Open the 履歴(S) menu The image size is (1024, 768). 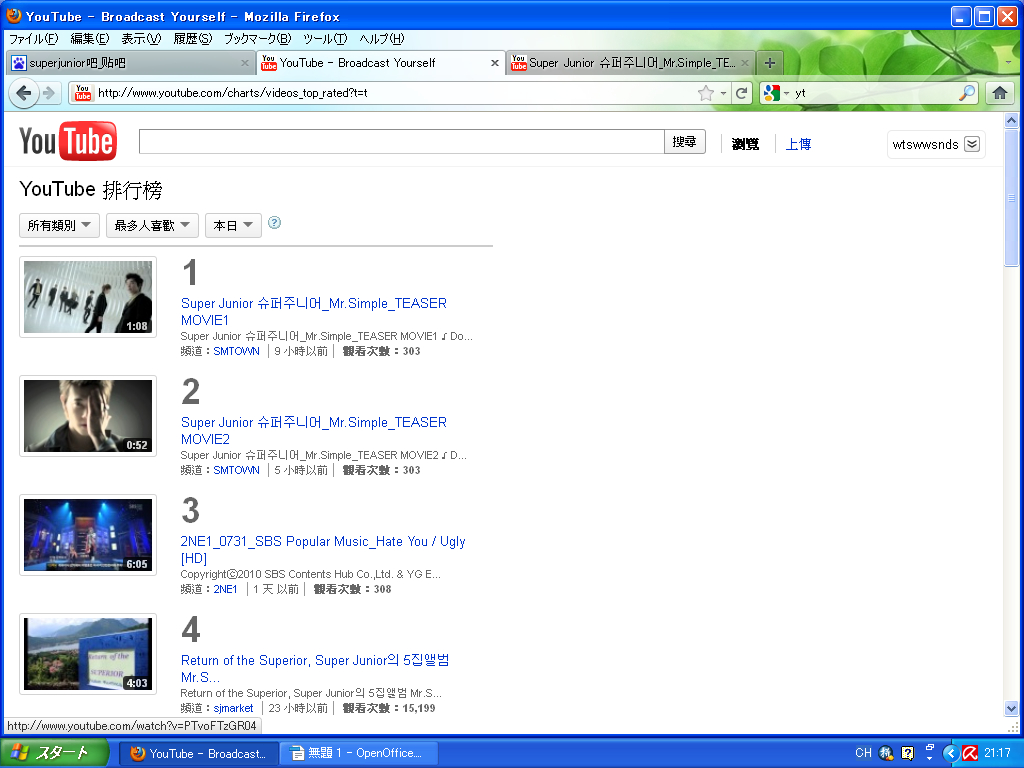click(x=193, y=39)
